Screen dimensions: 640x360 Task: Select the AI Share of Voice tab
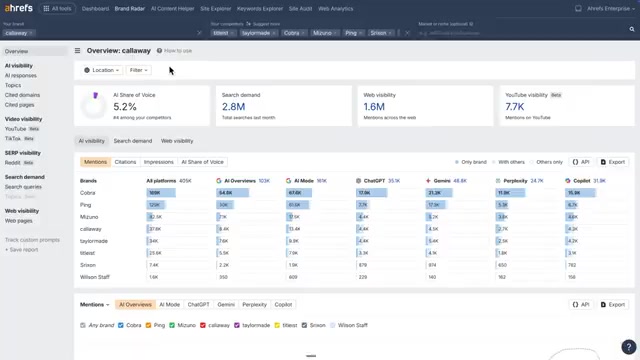coord(202,162)
